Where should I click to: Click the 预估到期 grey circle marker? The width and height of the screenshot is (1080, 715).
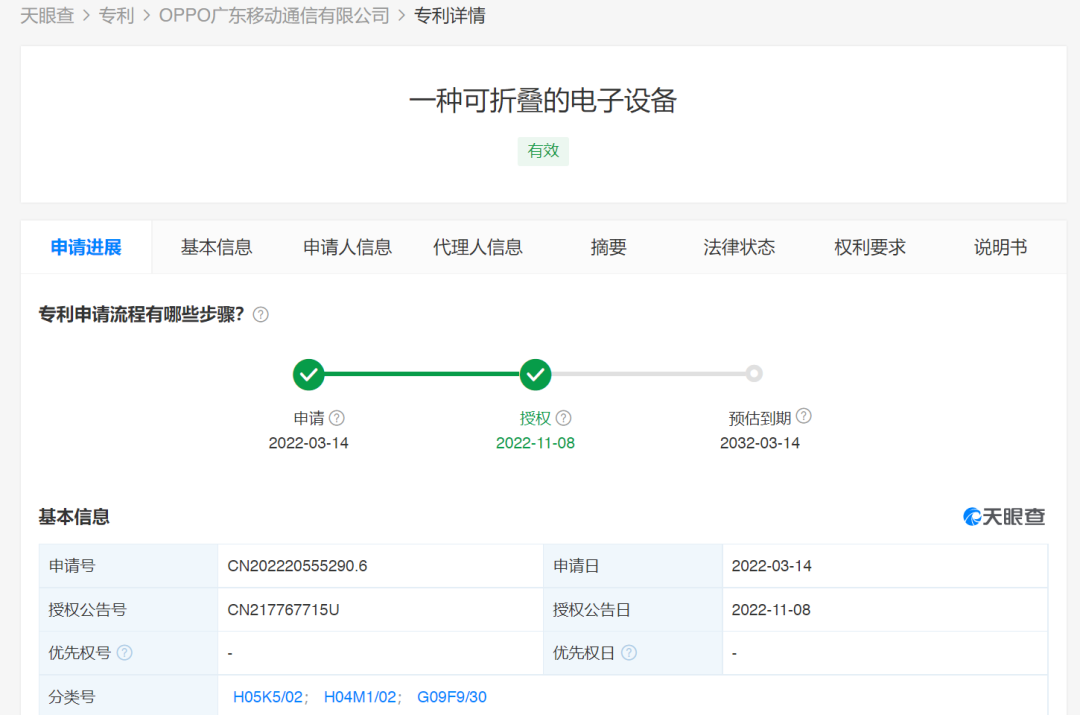coord(754,373)
